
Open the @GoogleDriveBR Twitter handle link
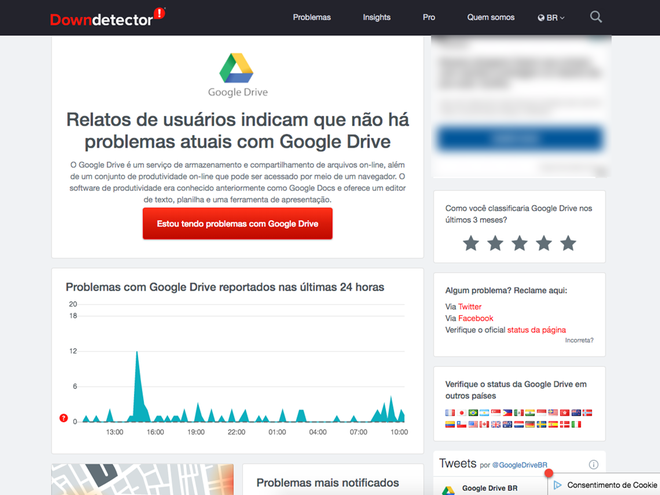pyautogui.click(x=520, y=465)
